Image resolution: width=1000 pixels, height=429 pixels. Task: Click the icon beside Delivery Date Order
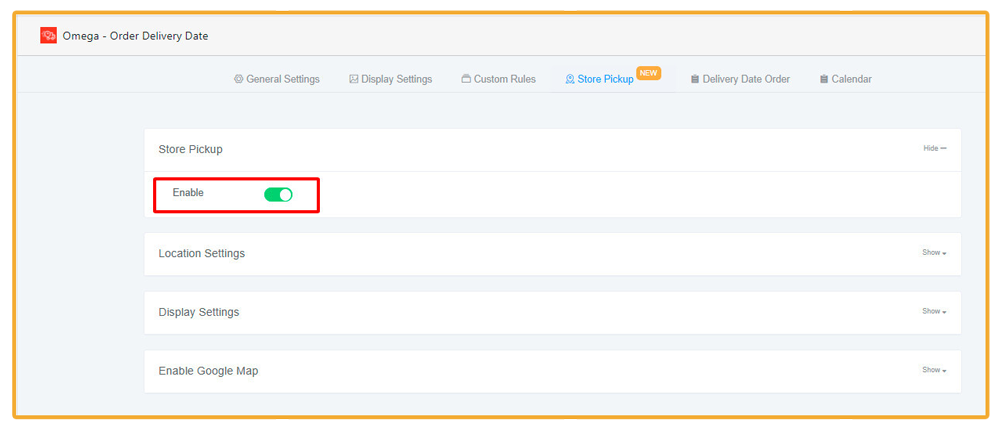pyautogui.click(x=695, y=79)
